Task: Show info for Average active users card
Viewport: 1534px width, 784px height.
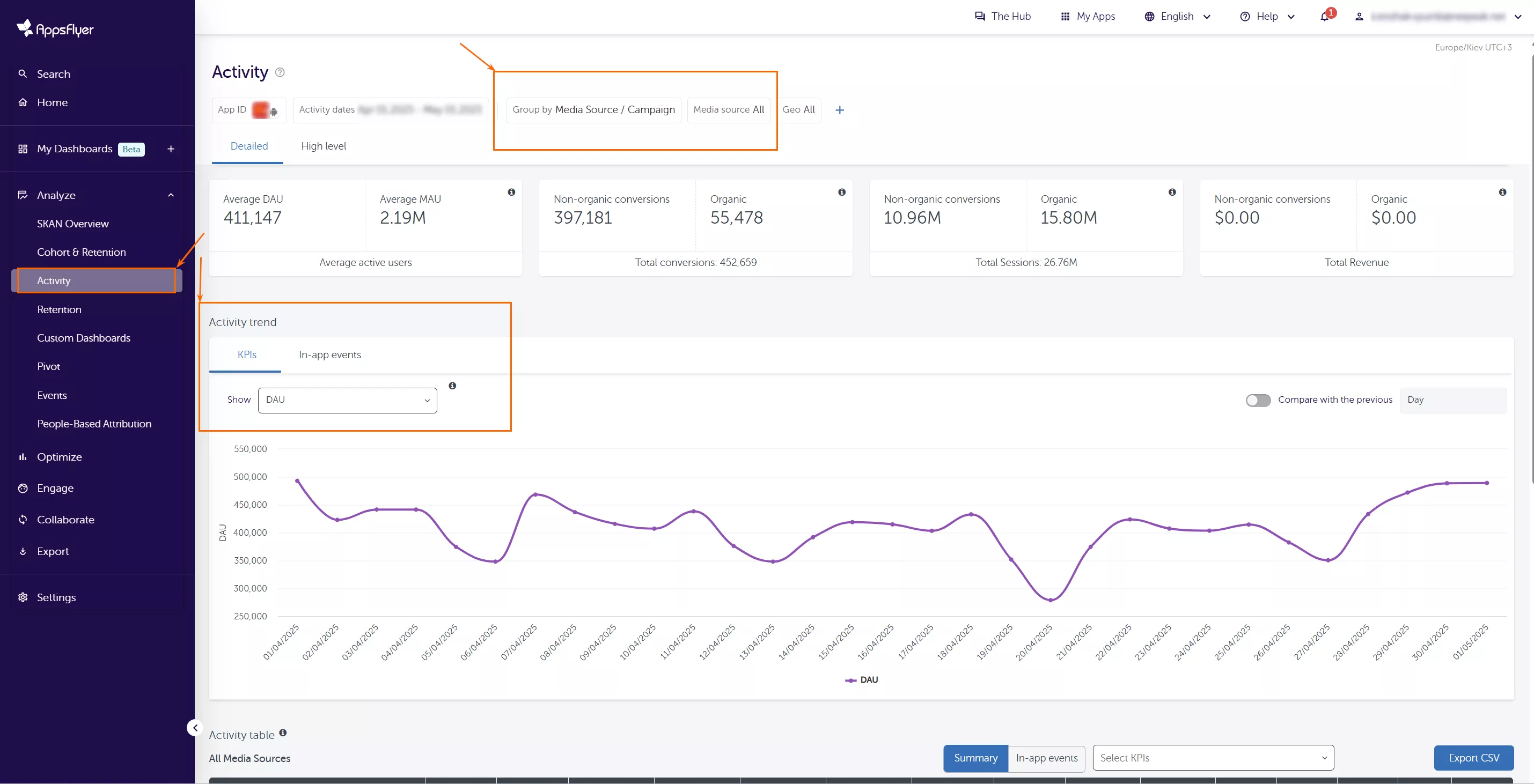Action: click(511, 193)
